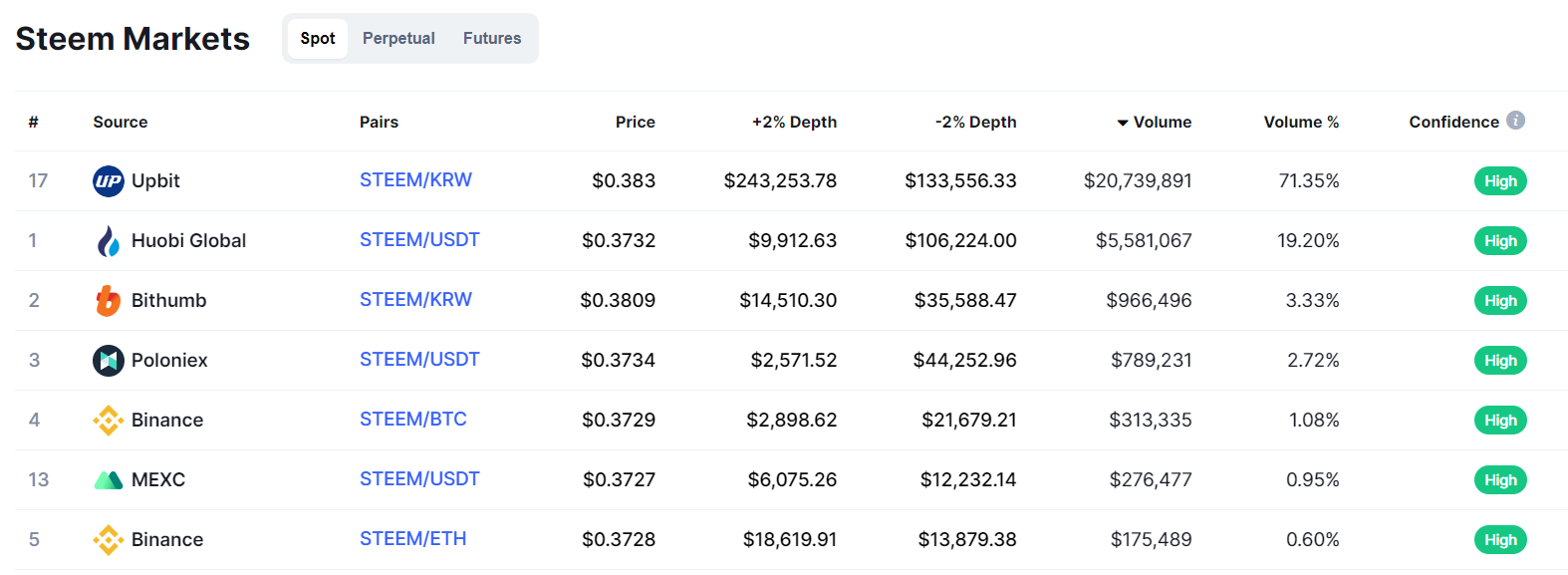
Task: Click the High badge in Upbit row
Action: pos(1500,181)
